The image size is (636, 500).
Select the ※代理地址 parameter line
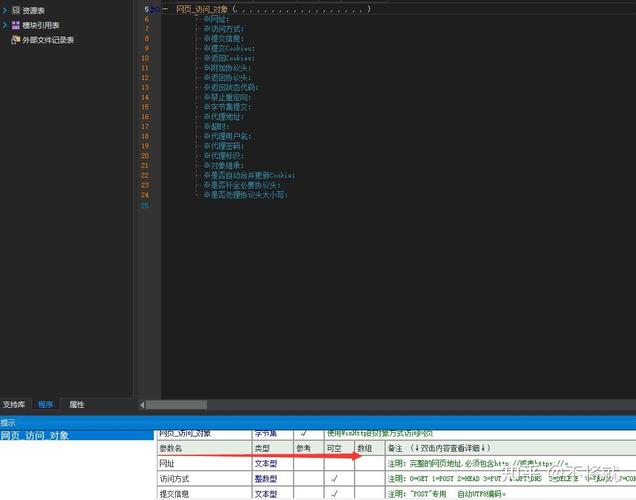tap(223, 117)
